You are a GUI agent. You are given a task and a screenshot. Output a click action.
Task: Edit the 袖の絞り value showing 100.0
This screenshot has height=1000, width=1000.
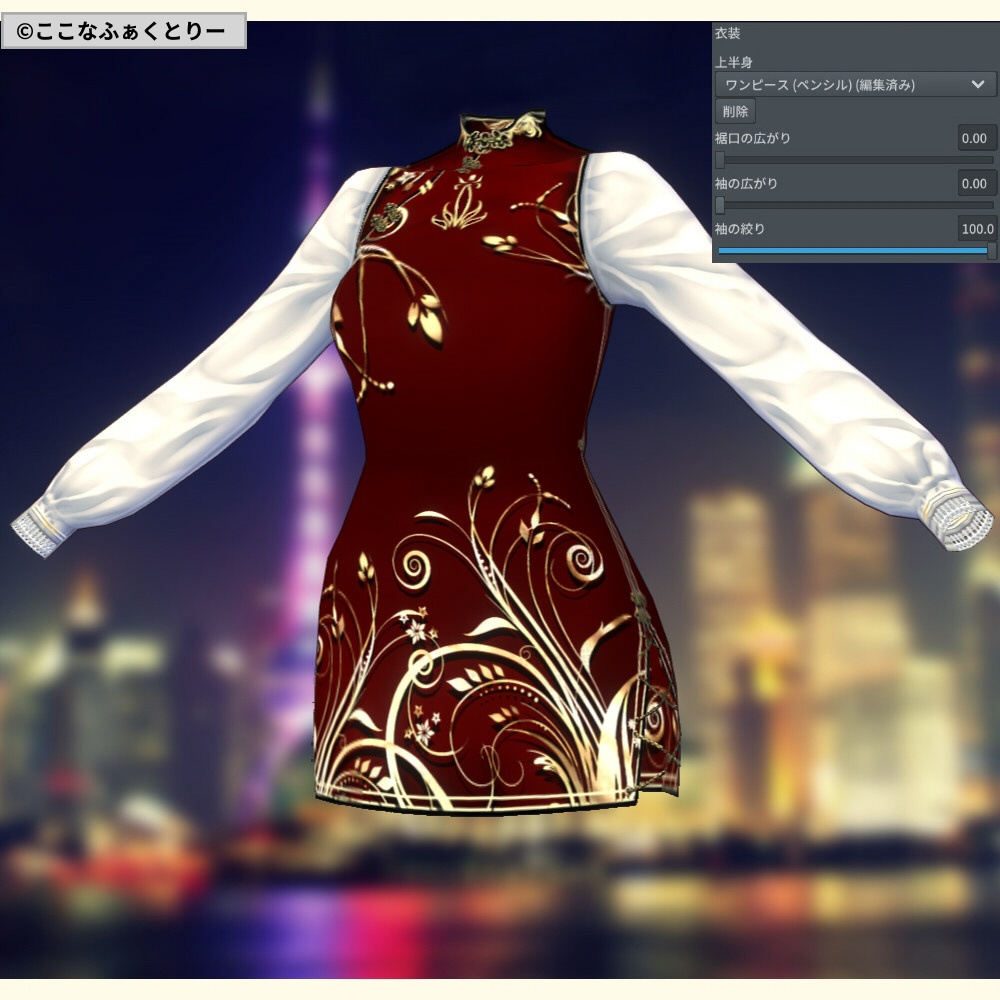tap(972, 230)
